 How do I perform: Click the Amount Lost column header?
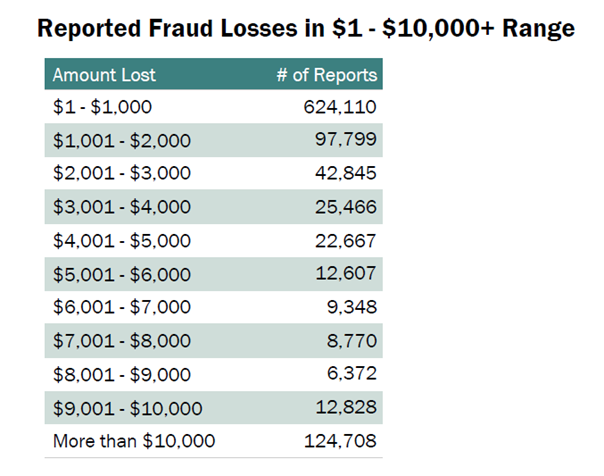point(104,75)
